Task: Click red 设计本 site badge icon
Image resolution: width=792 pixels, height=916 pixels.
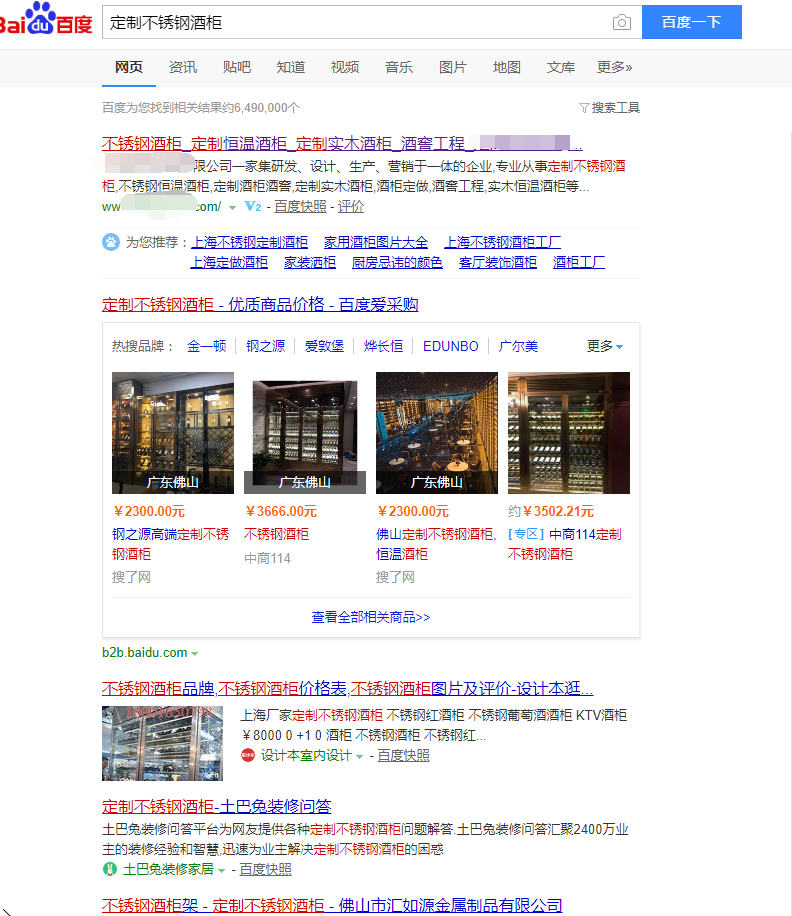Action: tap(248, 755)
